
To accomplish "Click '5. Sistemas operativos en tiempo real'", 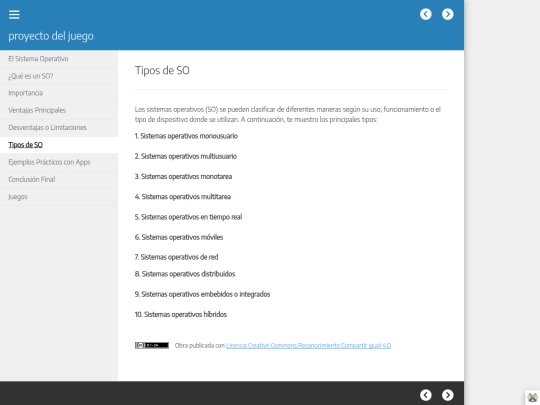I will pos(188,217).
